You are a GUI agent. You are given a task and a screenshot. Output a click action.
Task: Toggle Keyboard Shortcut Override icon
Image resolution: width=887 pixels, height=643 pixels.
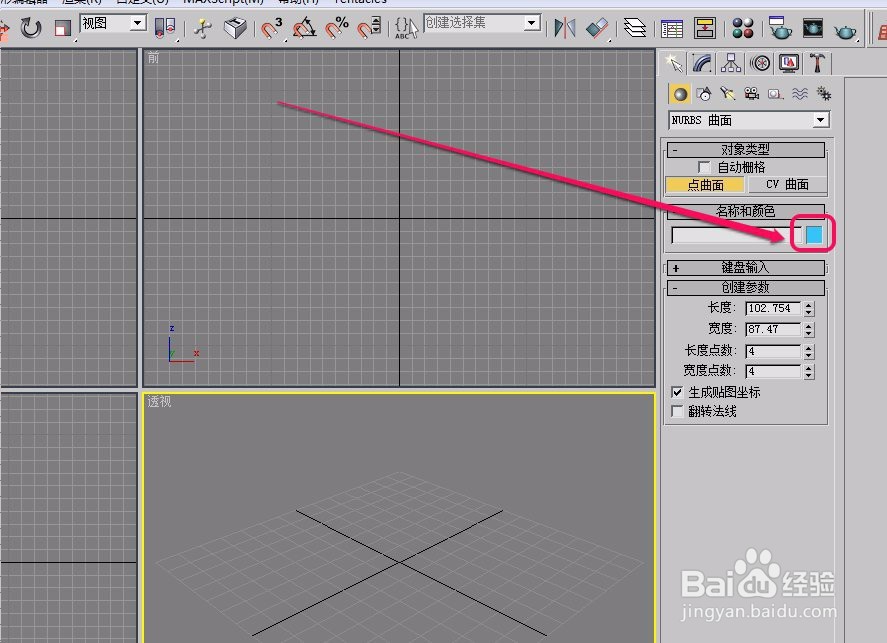point(235,27)
